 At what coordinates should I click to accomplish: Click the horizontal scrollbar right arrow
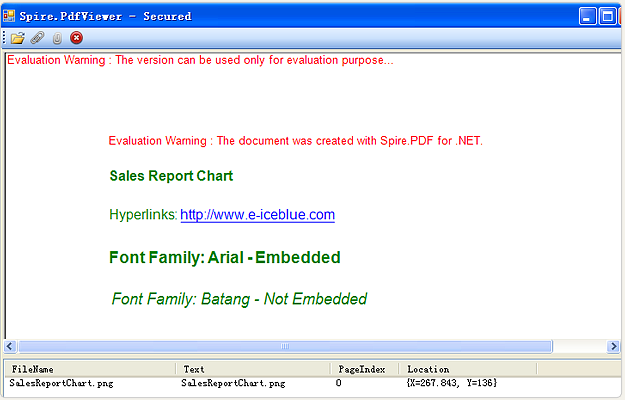point(613,346)
